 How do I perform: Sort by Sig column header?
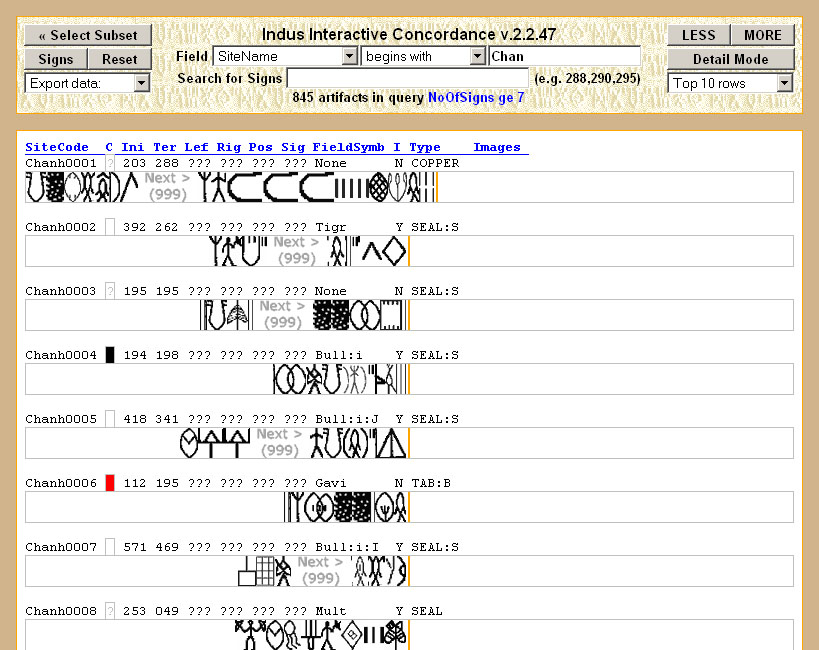[x=292, y=147]
